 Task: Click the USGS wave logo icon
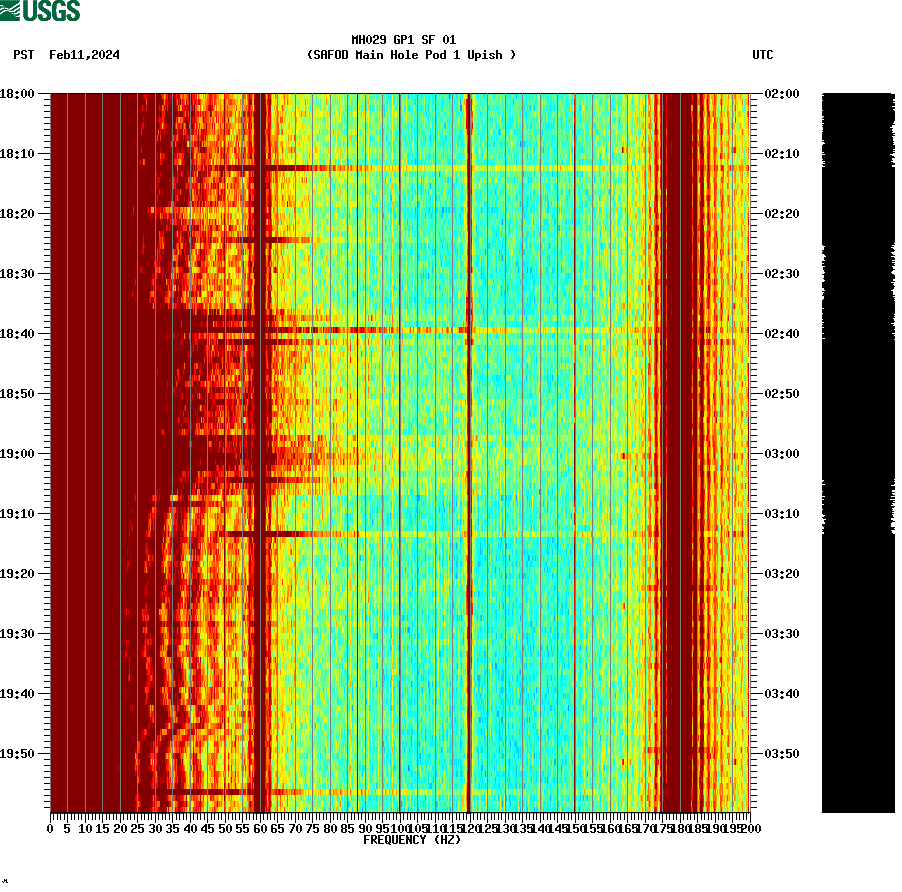tap(10, 10)
